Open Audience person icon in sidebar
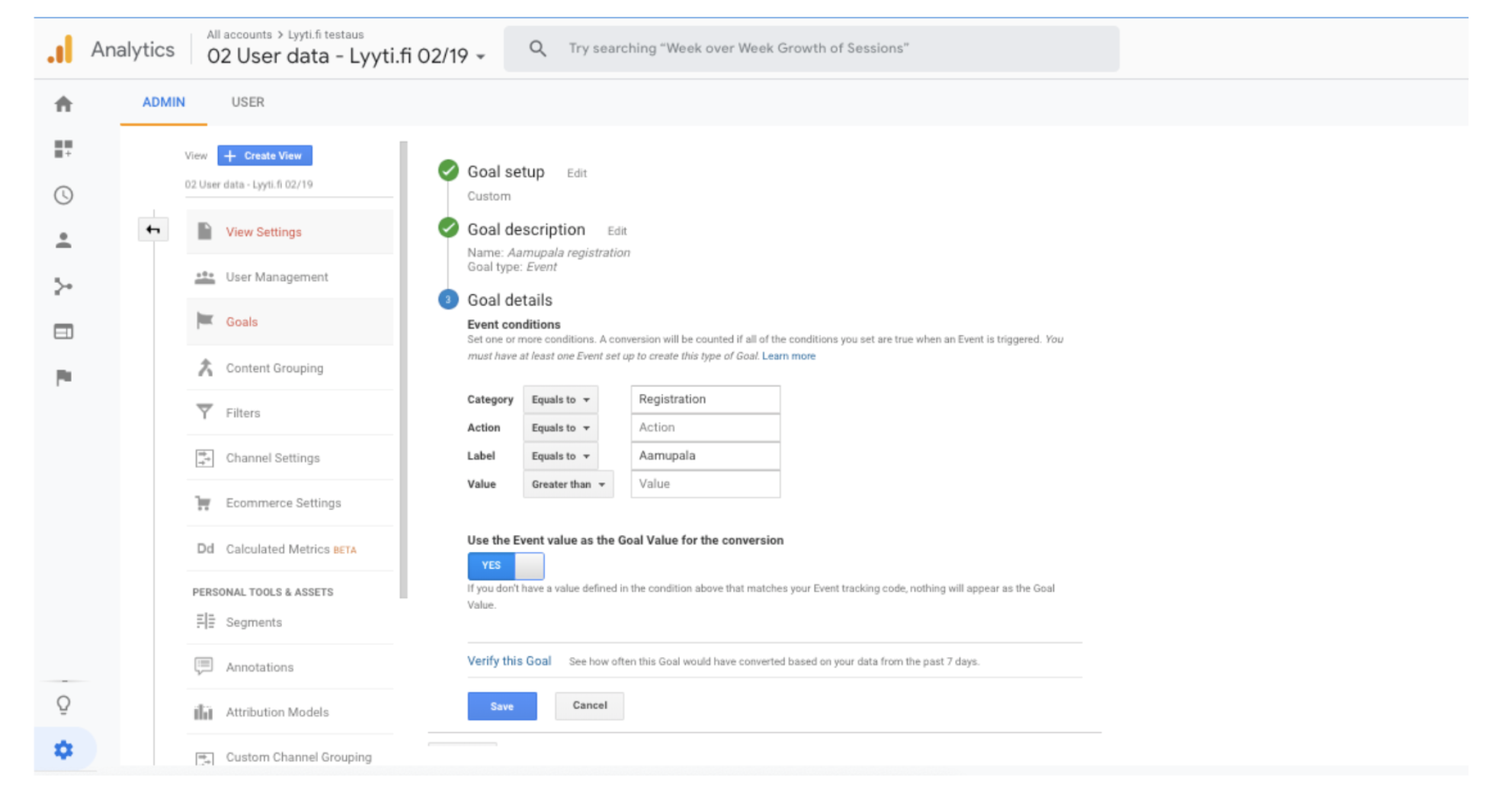Viewport: 1512px width, 811px height. [64, 241]
